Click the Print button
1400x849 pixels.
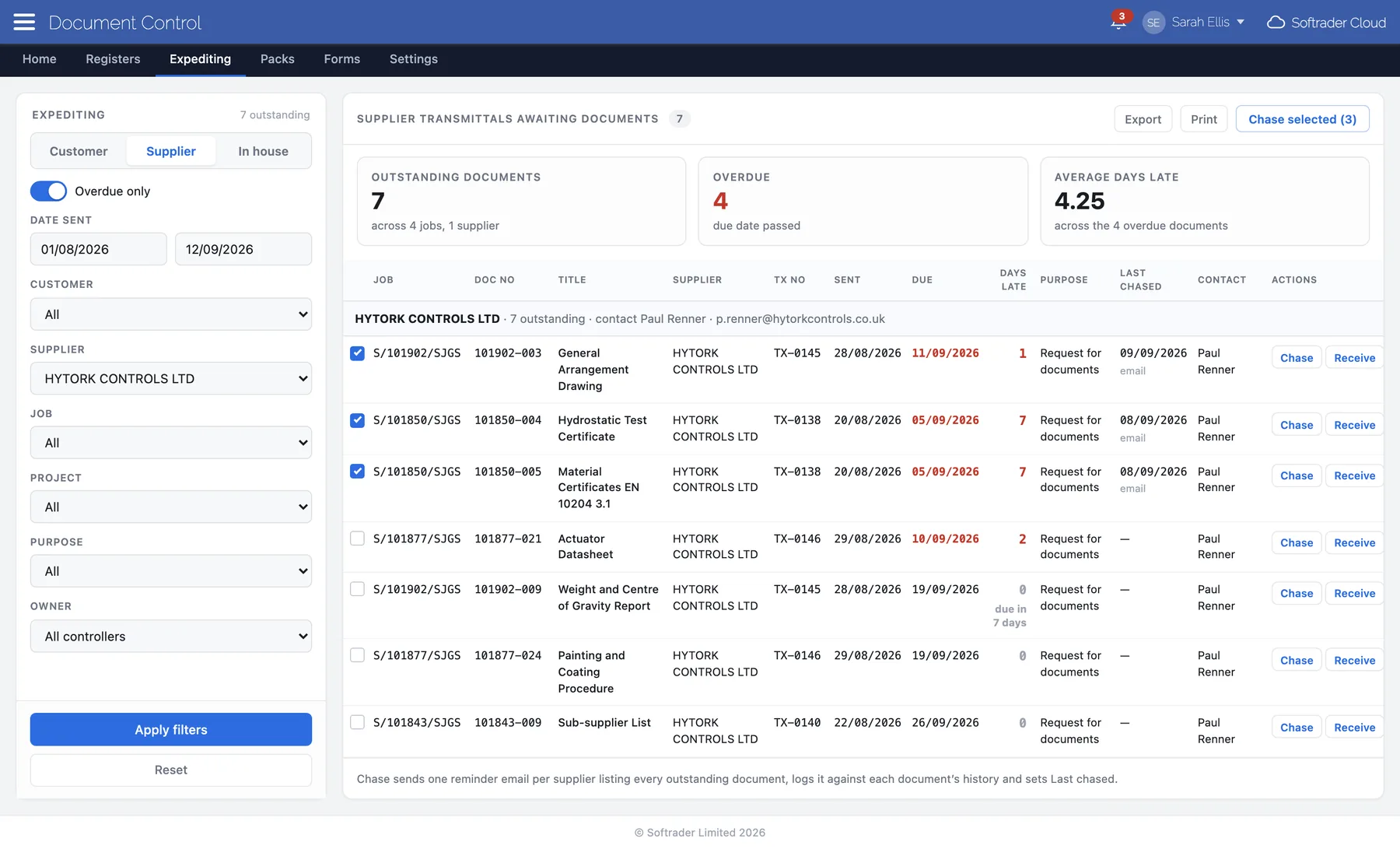[x=1204, y=119]
